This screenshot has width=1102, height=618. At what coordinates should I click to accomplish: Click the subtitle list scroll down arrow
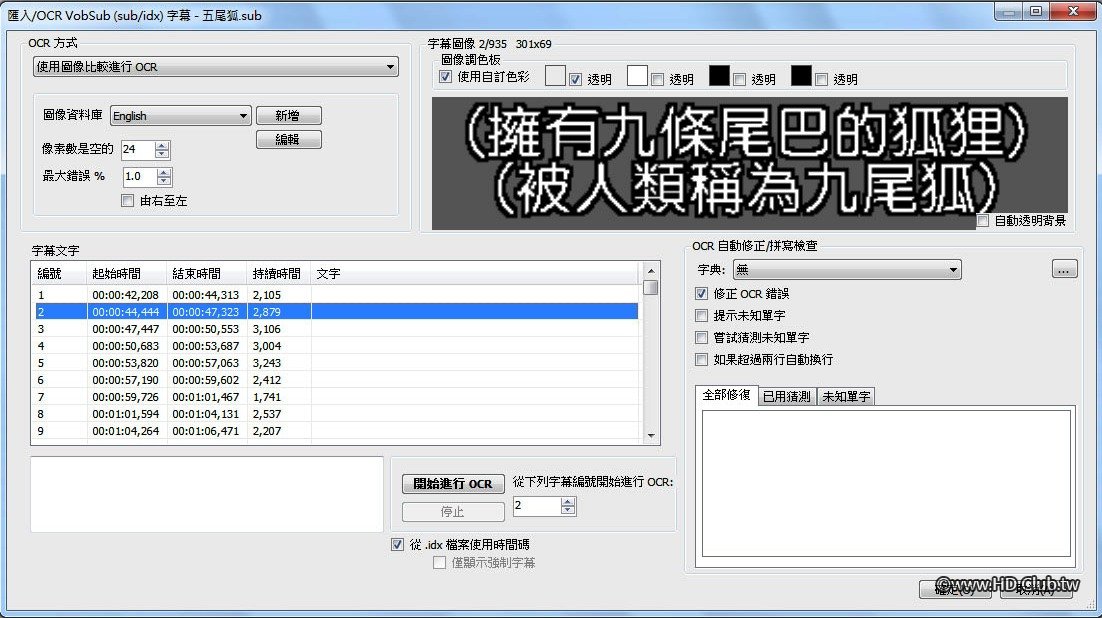tap(651, 435)
